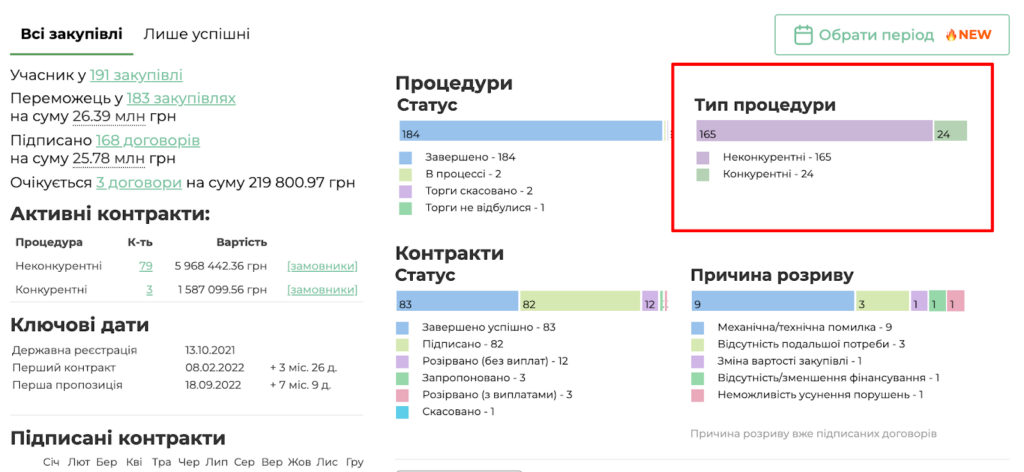The image size is (1024, 472).
Task: Open замовники link for Неконкурентні row
Action: [322, 266]
